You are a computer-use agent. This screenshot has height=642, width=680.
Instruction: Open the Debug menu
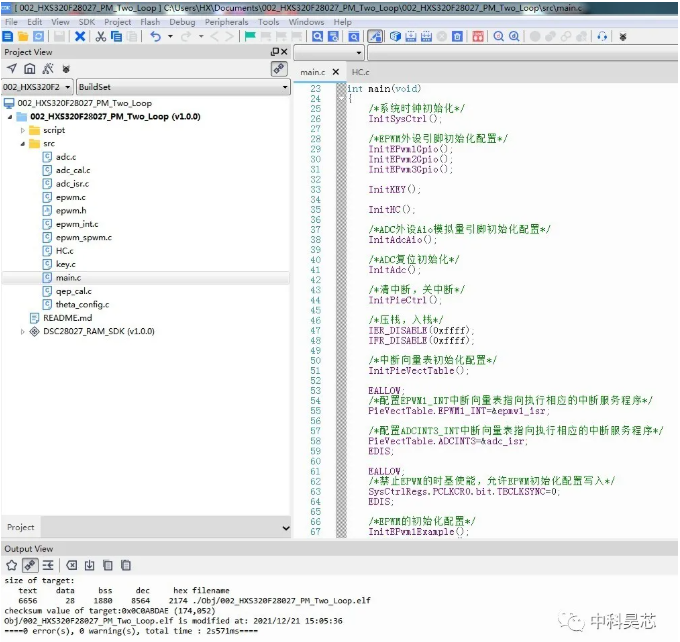point(182,22)
